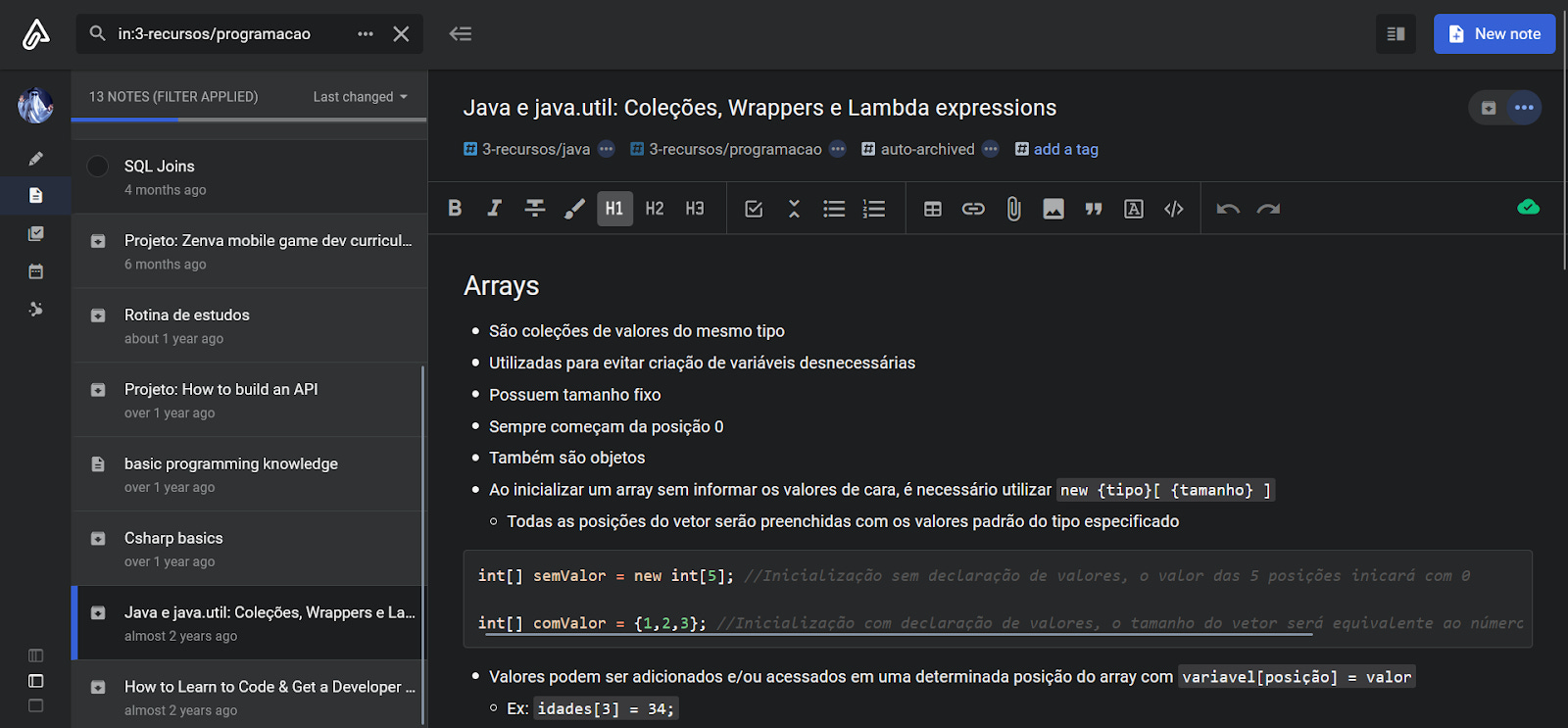Toggle bulleted list
This screenshot has height=728, width=1568.
tap(834, 208)
